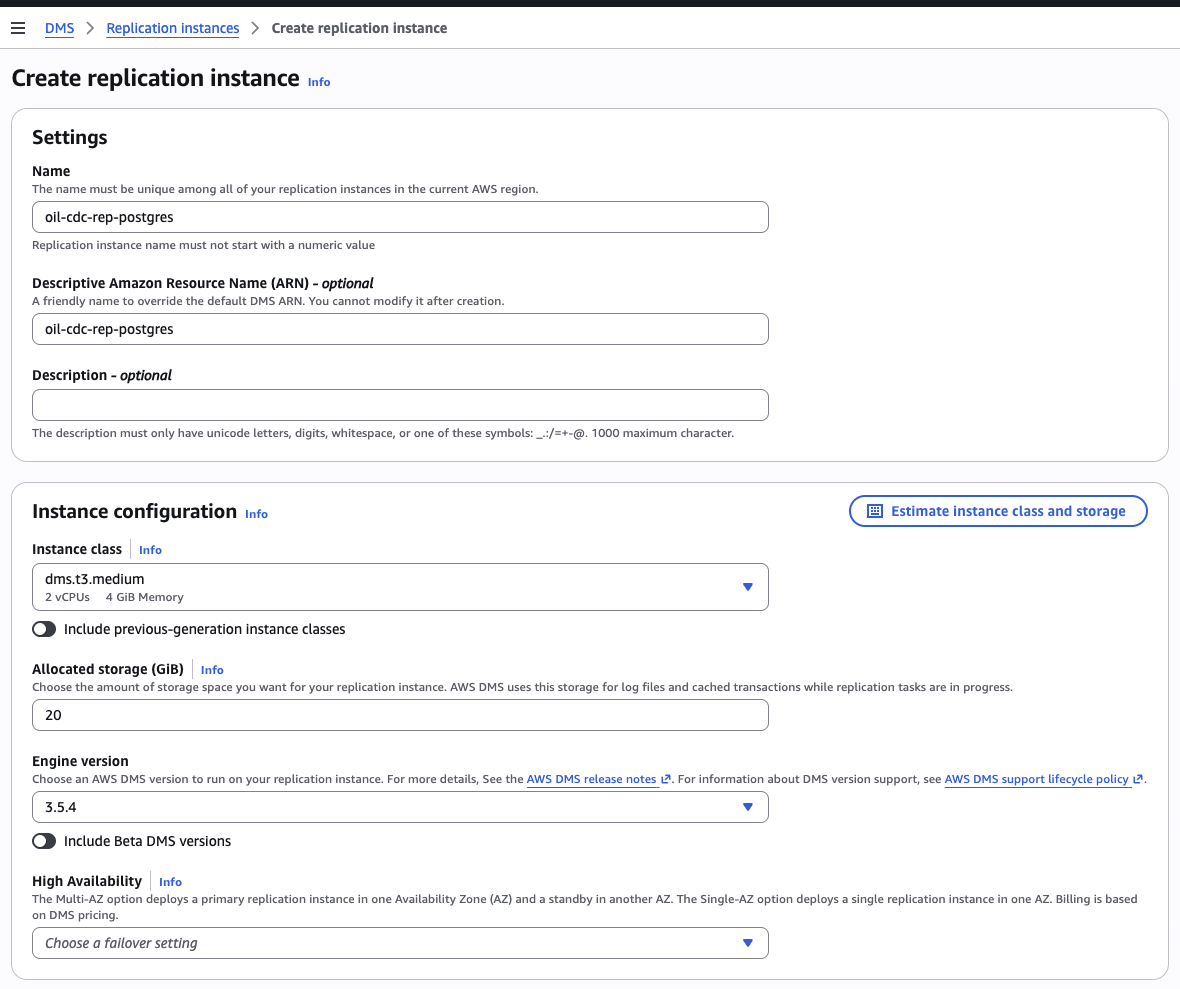Toggle Include previous-generation instance classes
This screenshot has width=1180, height=989.
(x=44, y=629)
